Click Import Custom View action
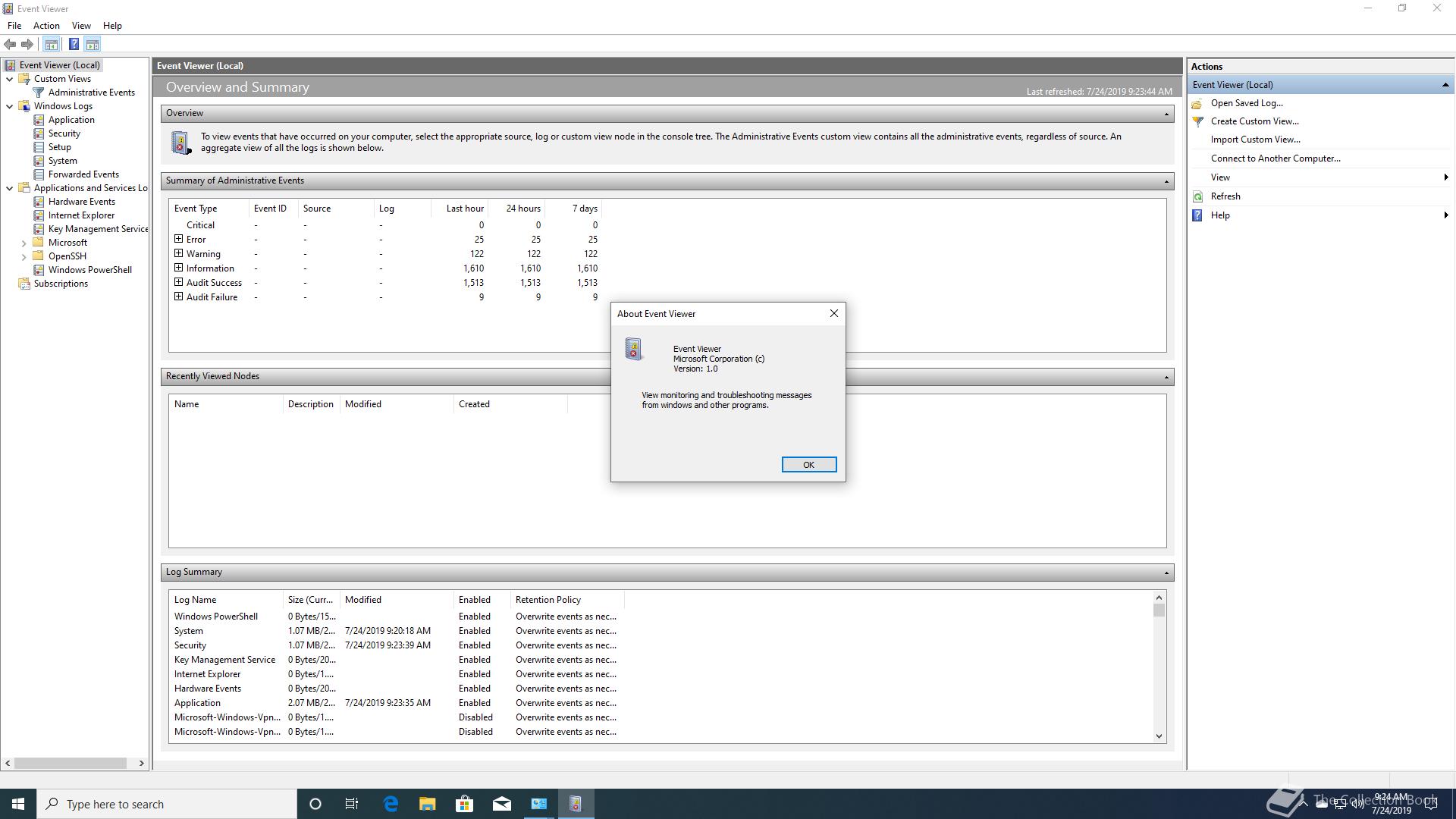This screenshot has width=1456, height=819. tap(1255, 140)
